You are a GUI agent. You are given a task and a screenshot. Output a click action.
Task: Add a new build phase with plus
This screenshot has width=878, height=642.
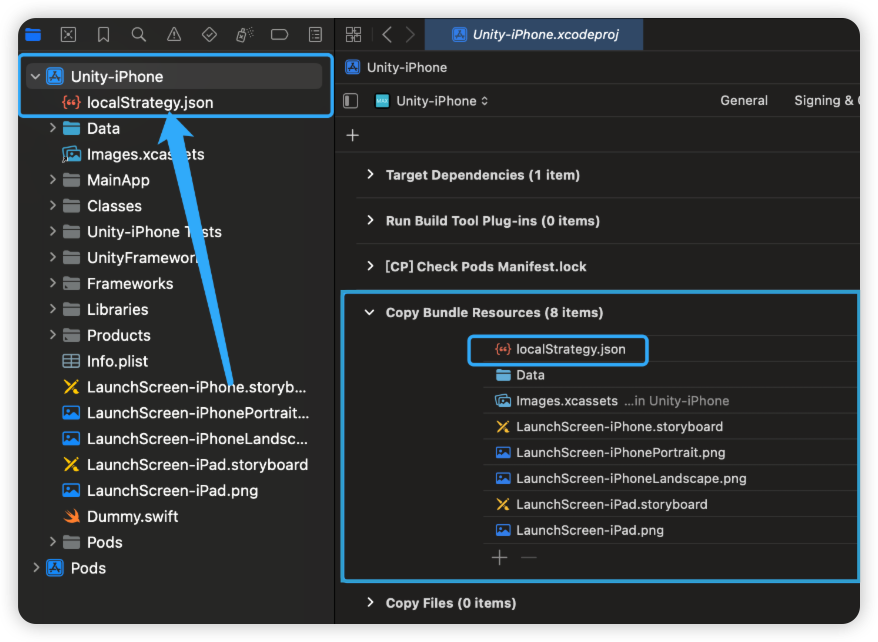pos(352,135)
